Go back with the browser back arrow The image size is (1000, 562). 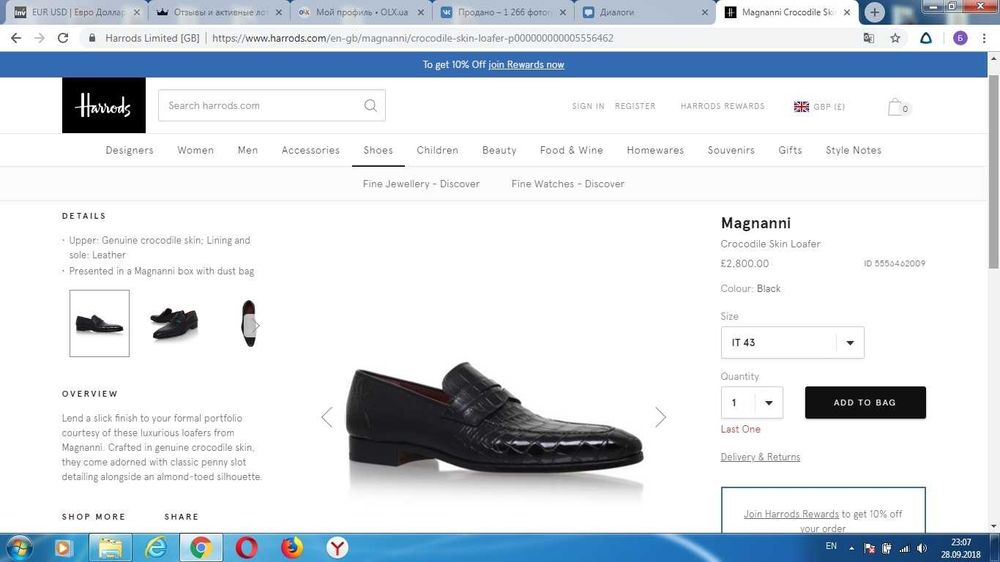pos(16,38)
